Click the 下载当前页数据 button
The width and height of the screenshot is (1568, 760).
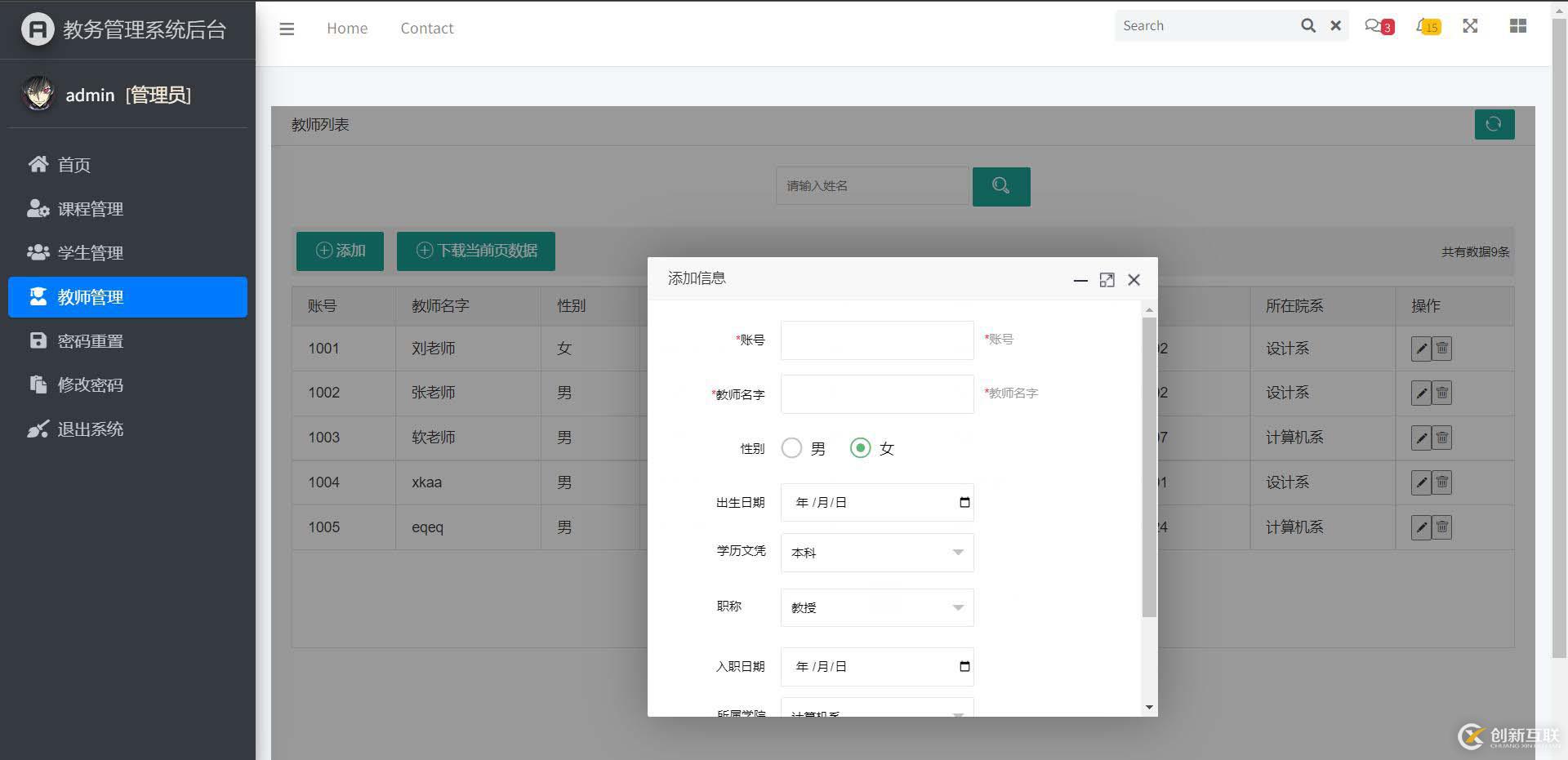[x=475, y=251]
